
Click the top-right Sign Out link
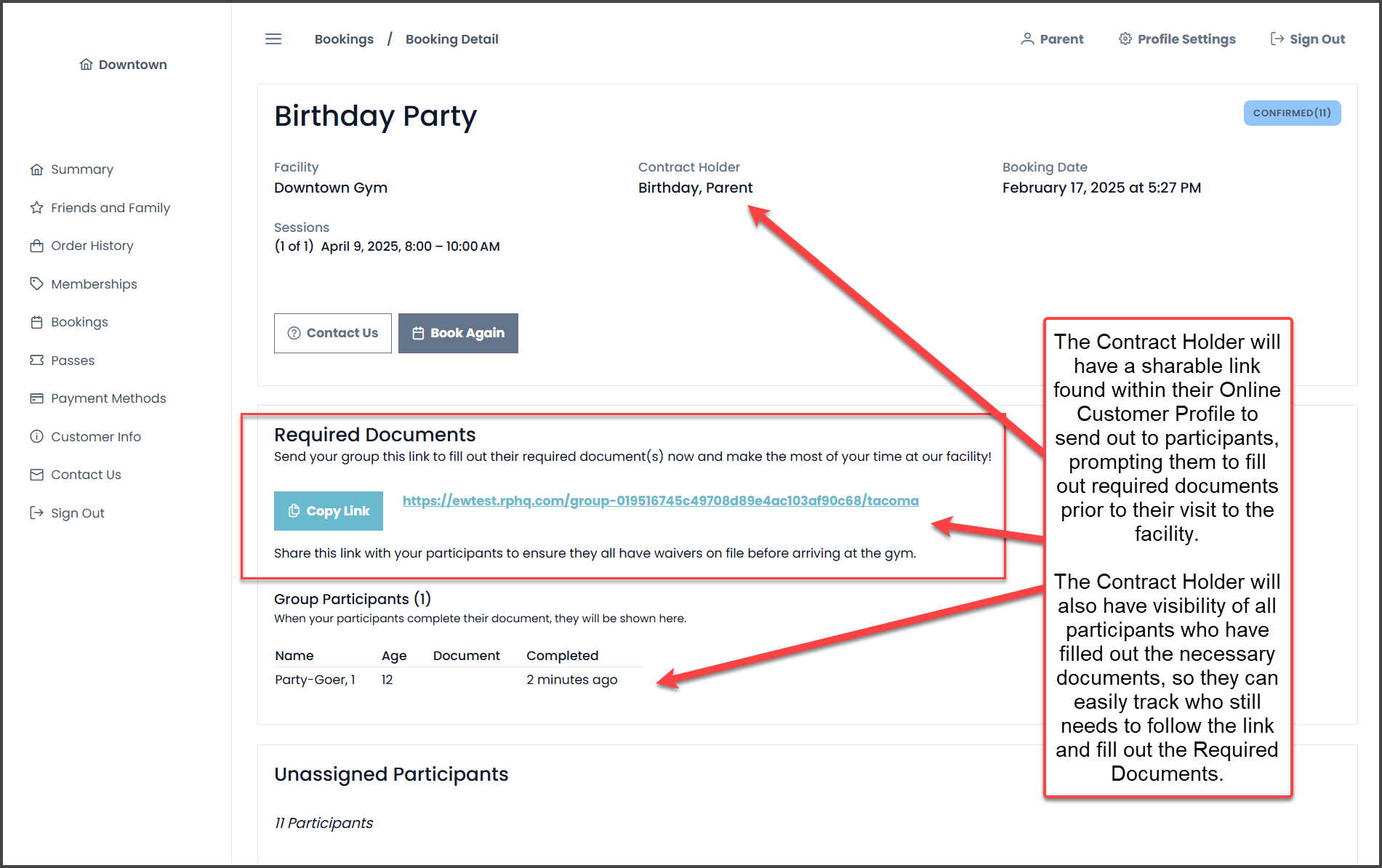coord(1308,39)
